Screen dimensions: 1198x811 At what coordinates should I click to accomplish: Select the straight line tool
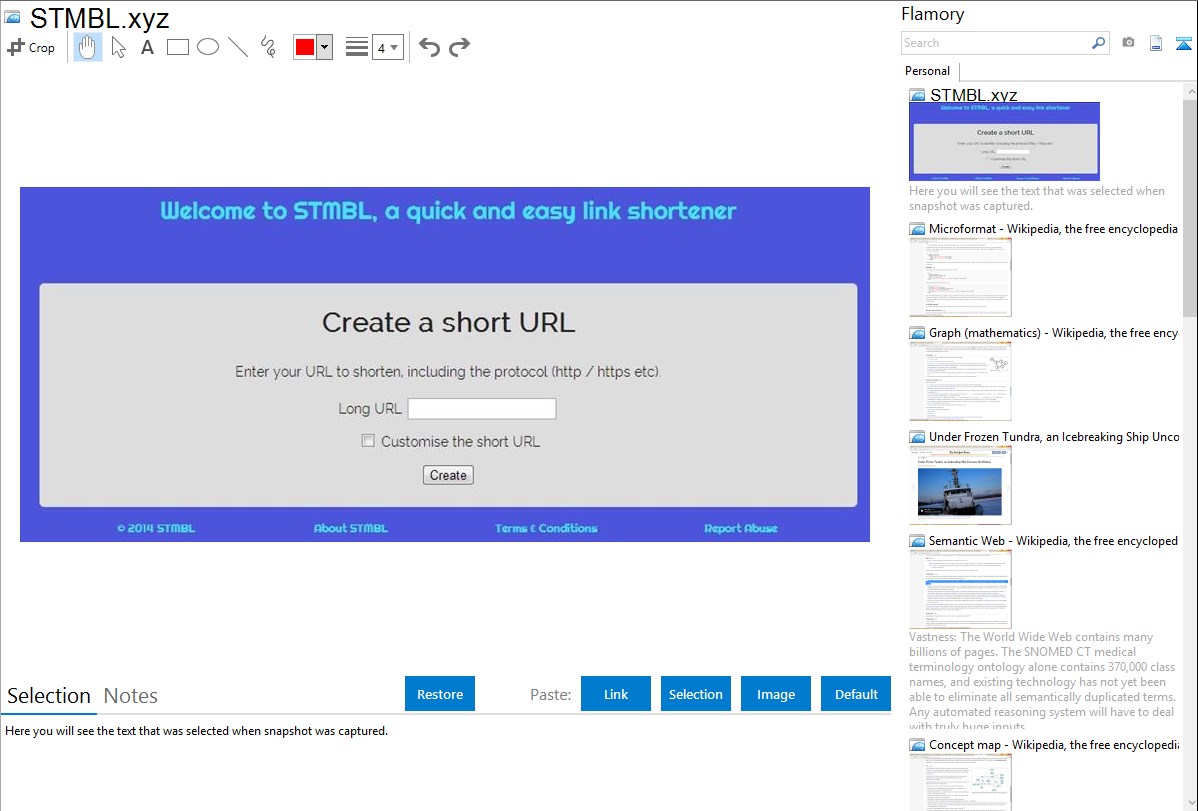pyautogui.click(x=238, y=47)
